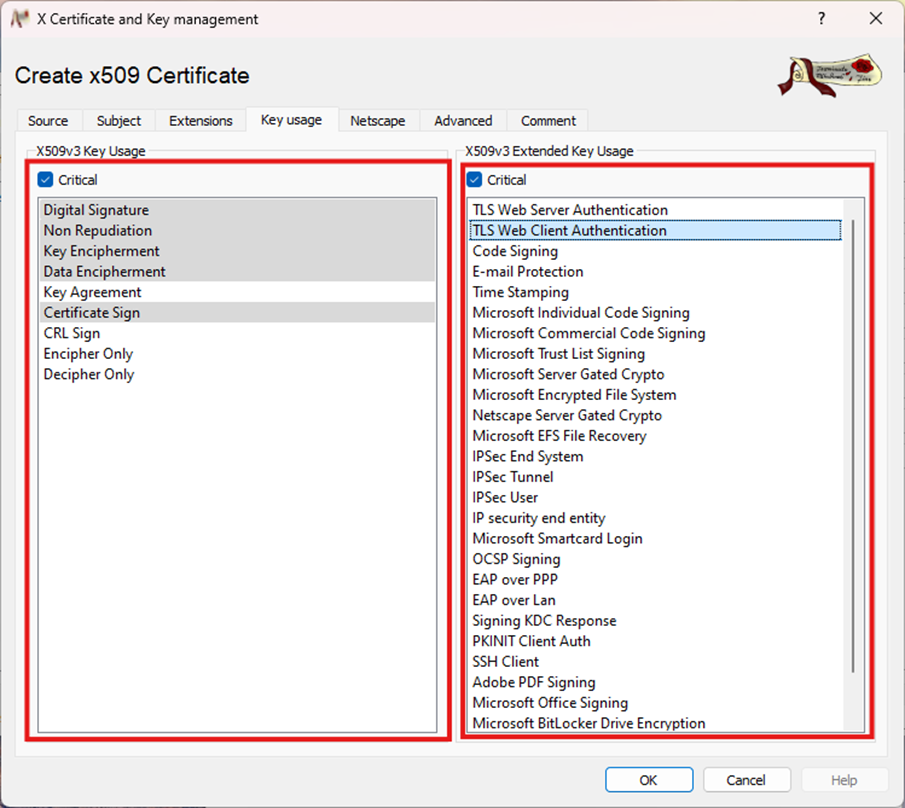Select Key Agreement in key usage list

(x=92, y=292)
